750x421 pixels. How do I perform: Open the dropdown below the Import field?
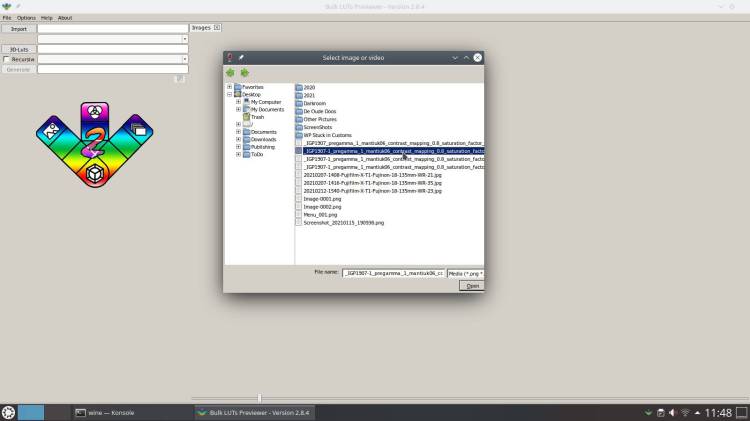click(185, 39)
